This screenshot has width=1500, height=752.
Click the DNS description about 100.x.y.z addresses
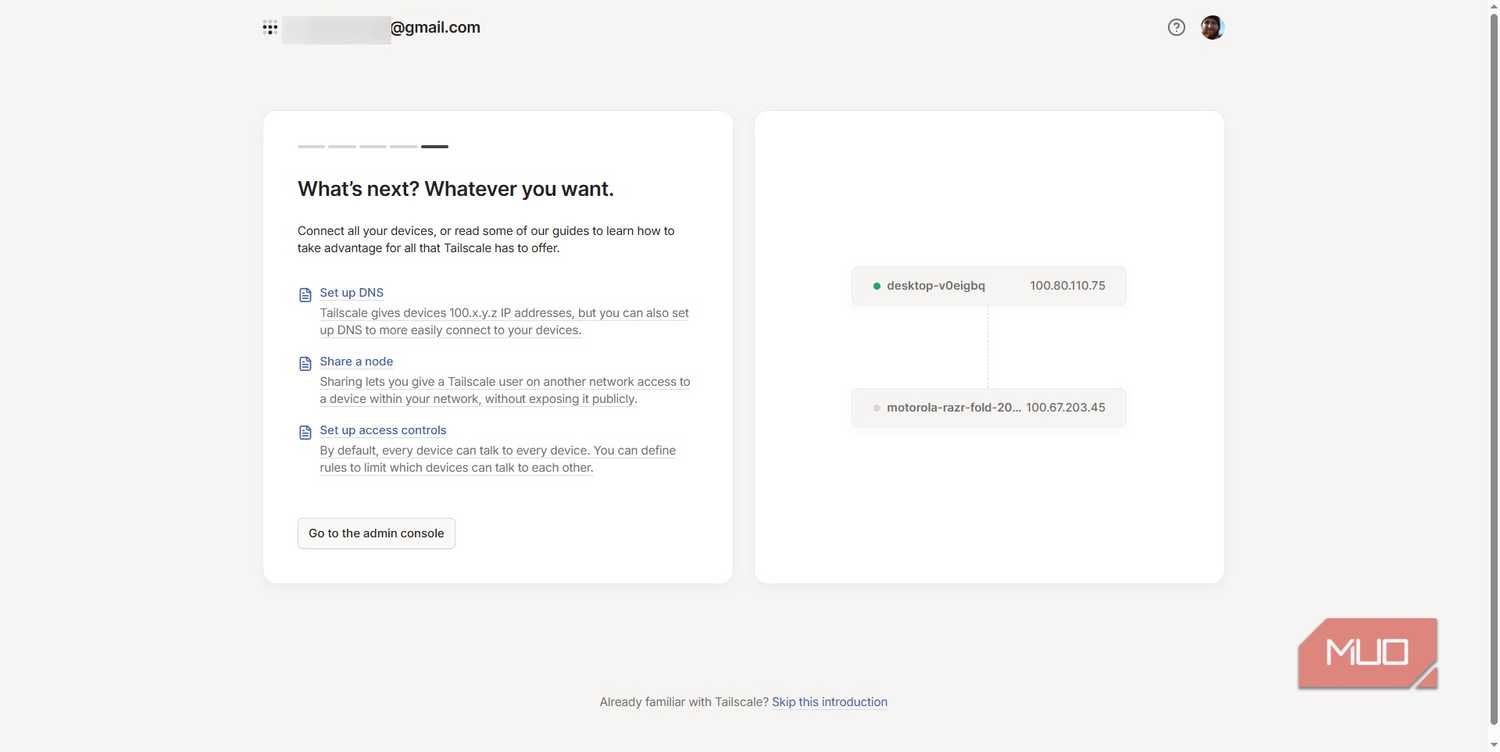[504, 322]
